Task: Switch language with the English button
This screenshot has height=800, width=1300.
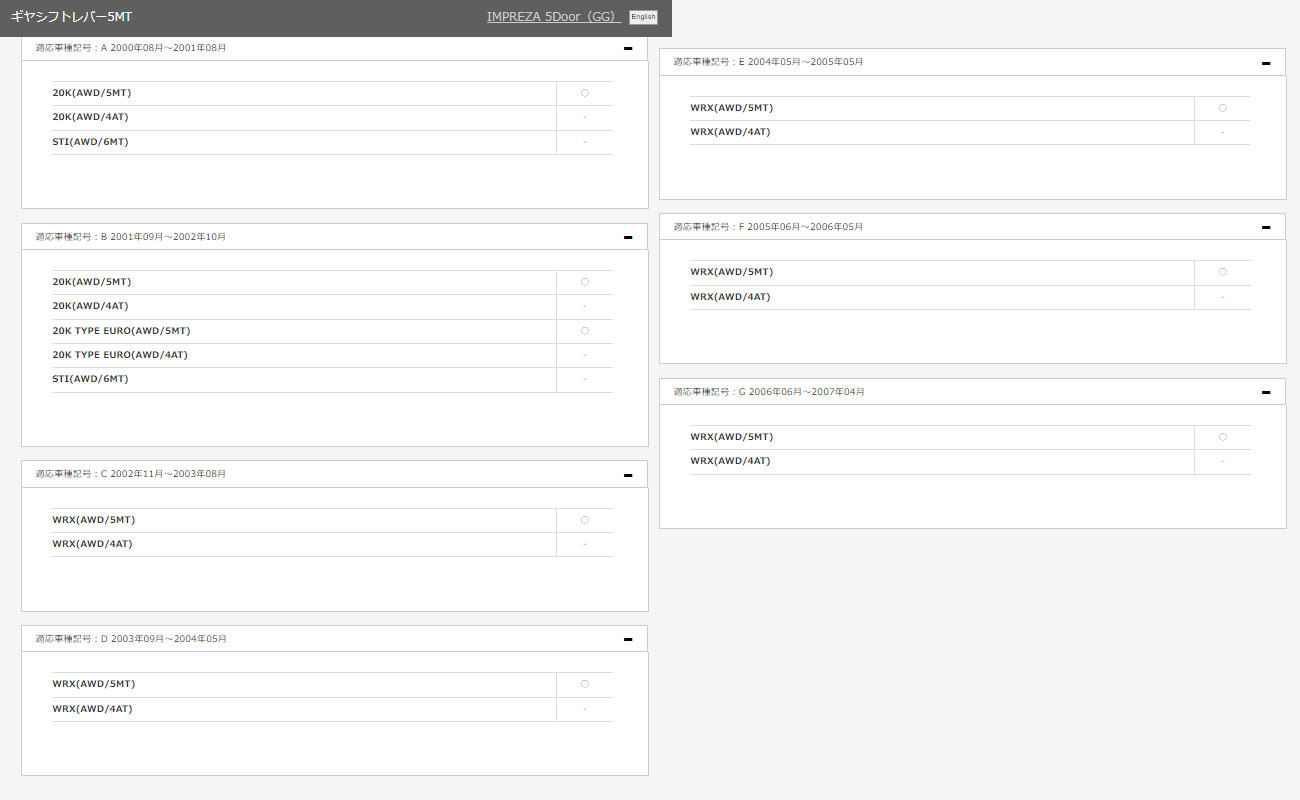Action: tap(643, 17)
